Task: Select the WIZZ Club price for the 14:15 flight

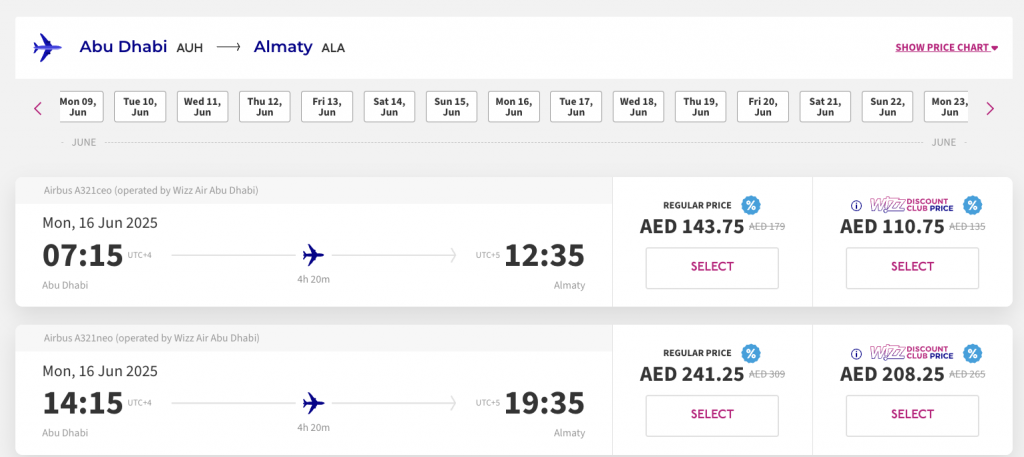Action: pyautogui.click(x=912, y=415)
